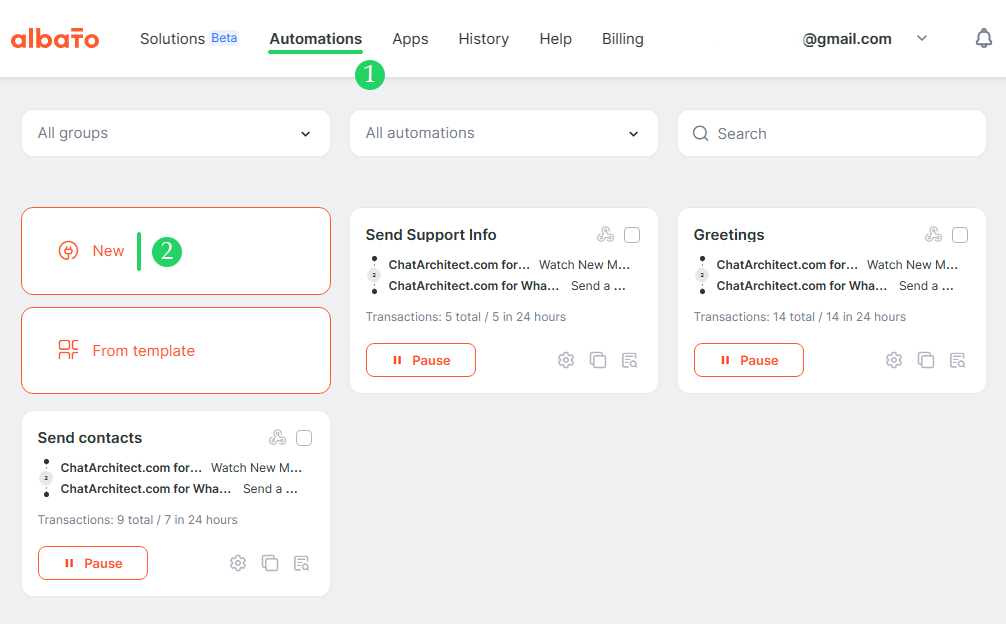This screenshot has height=624, width=1006.
Task: Open settings gear for Send Support Info
Action: coord(566,360)
